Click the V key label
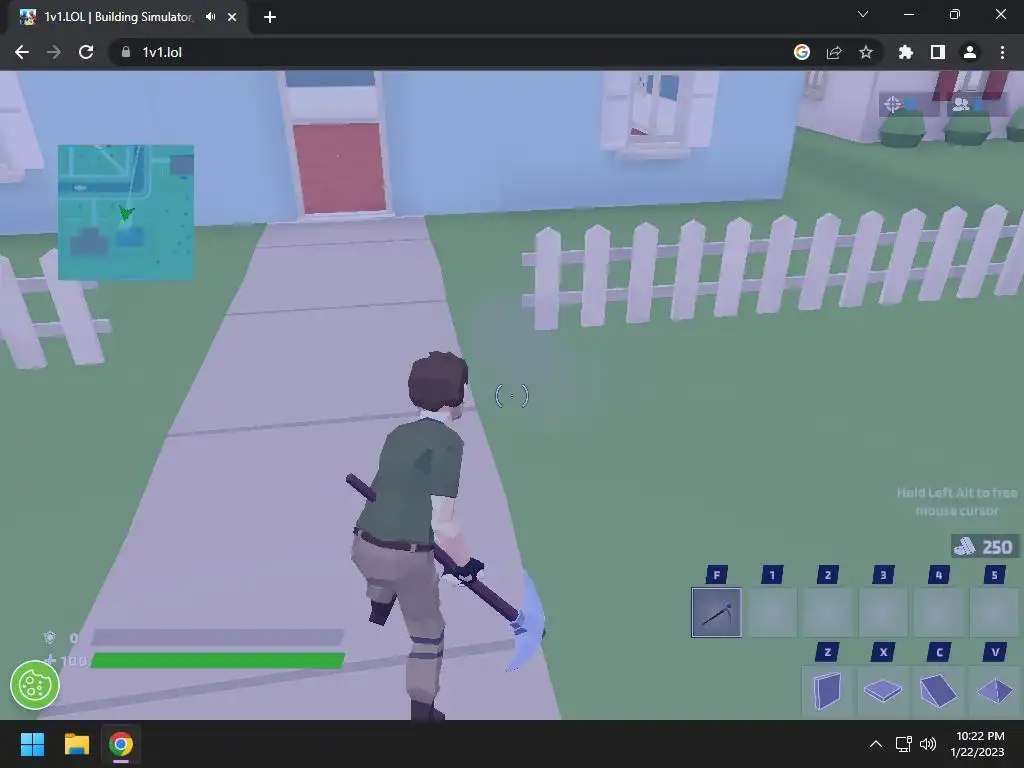 [x=995, y=652]
